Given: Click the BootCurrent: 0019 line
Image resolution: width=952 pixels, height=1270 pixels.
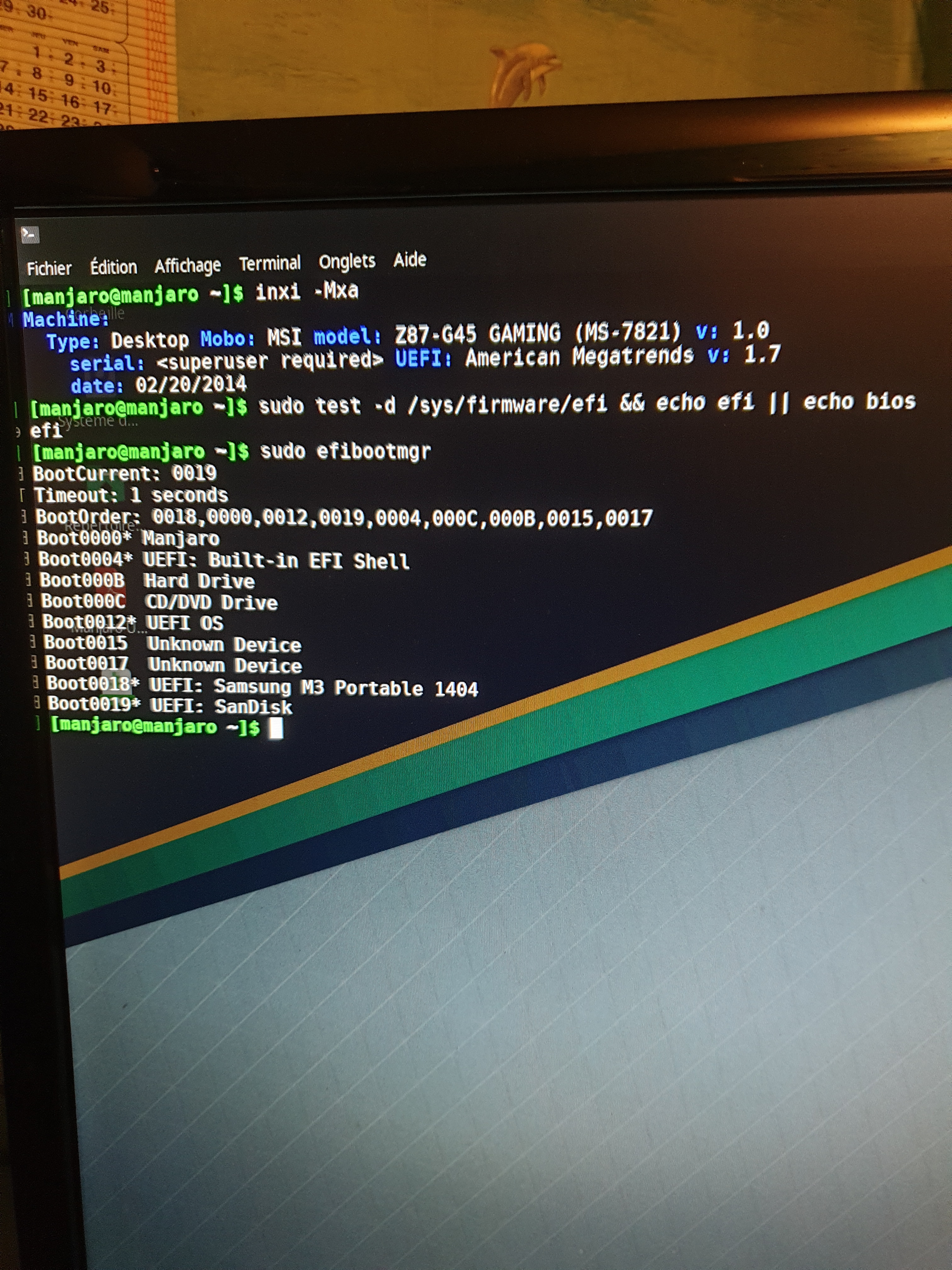Looking at the screenshot, I should (125, 474).
